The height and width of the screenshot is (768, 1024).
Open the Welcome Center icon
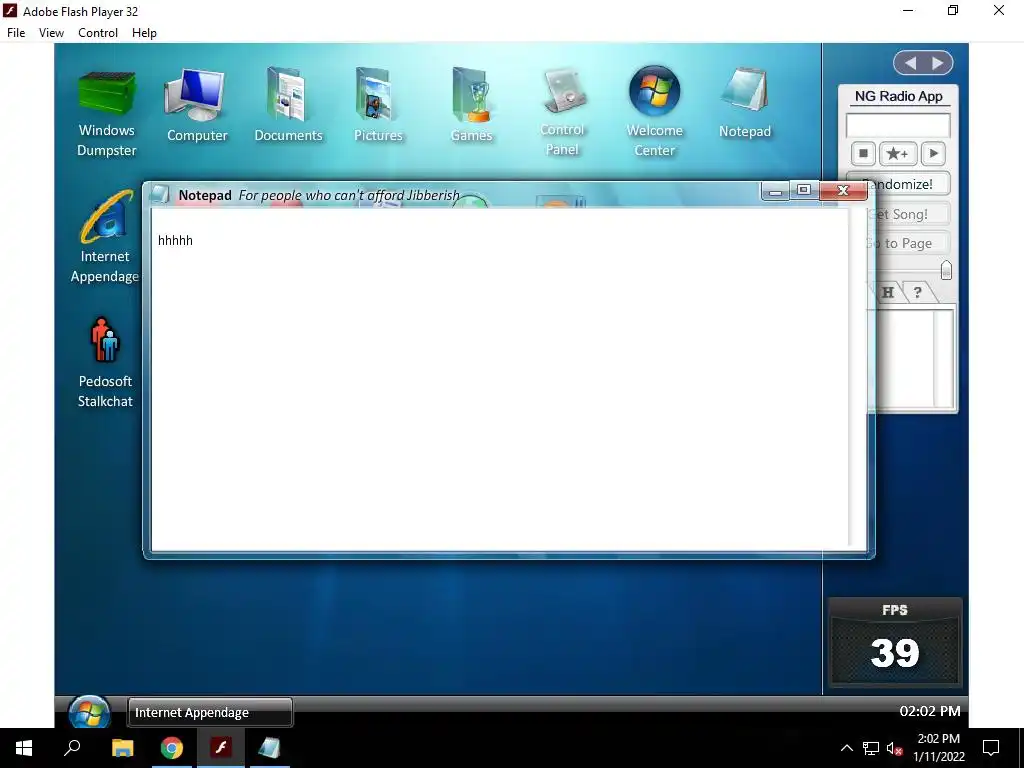coord(654,112)
